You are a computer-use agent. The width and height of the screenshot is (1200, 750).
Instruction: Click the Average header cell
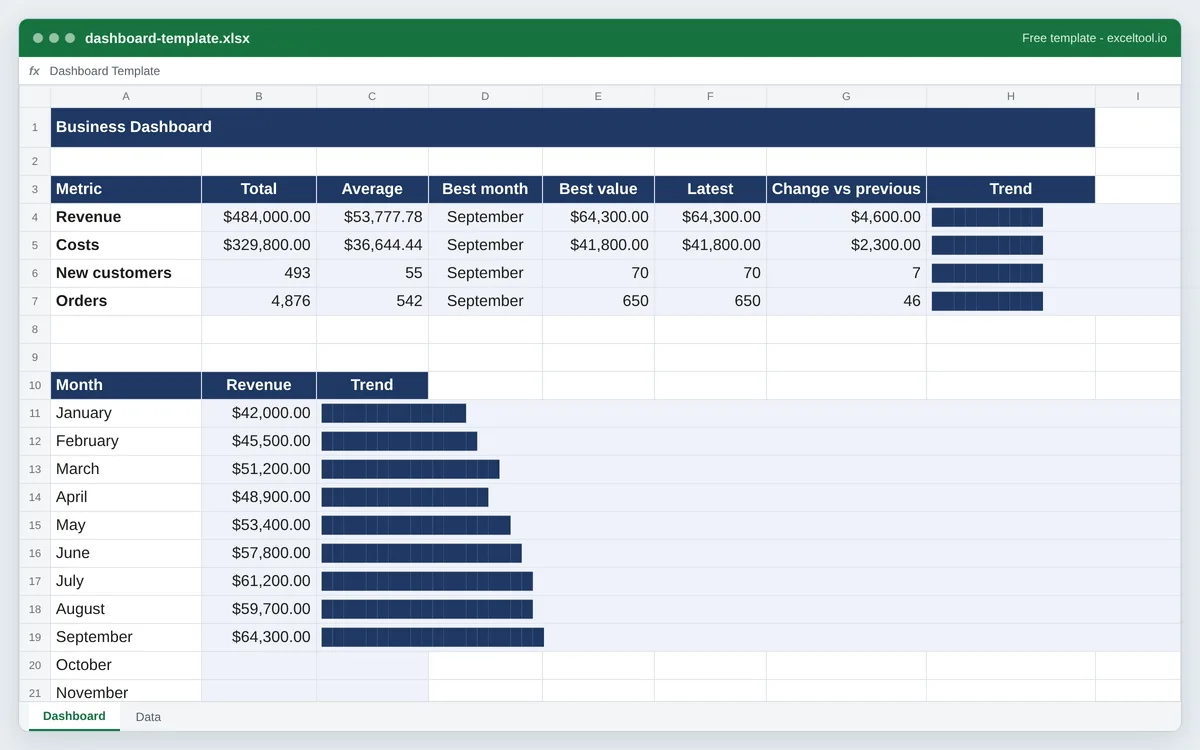click(x=372, y=189)
